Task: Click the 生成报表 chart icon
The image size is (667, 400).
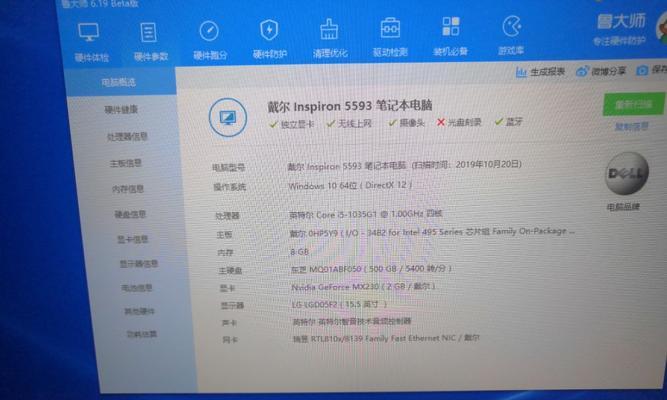Action: click(x=521, y=72)
